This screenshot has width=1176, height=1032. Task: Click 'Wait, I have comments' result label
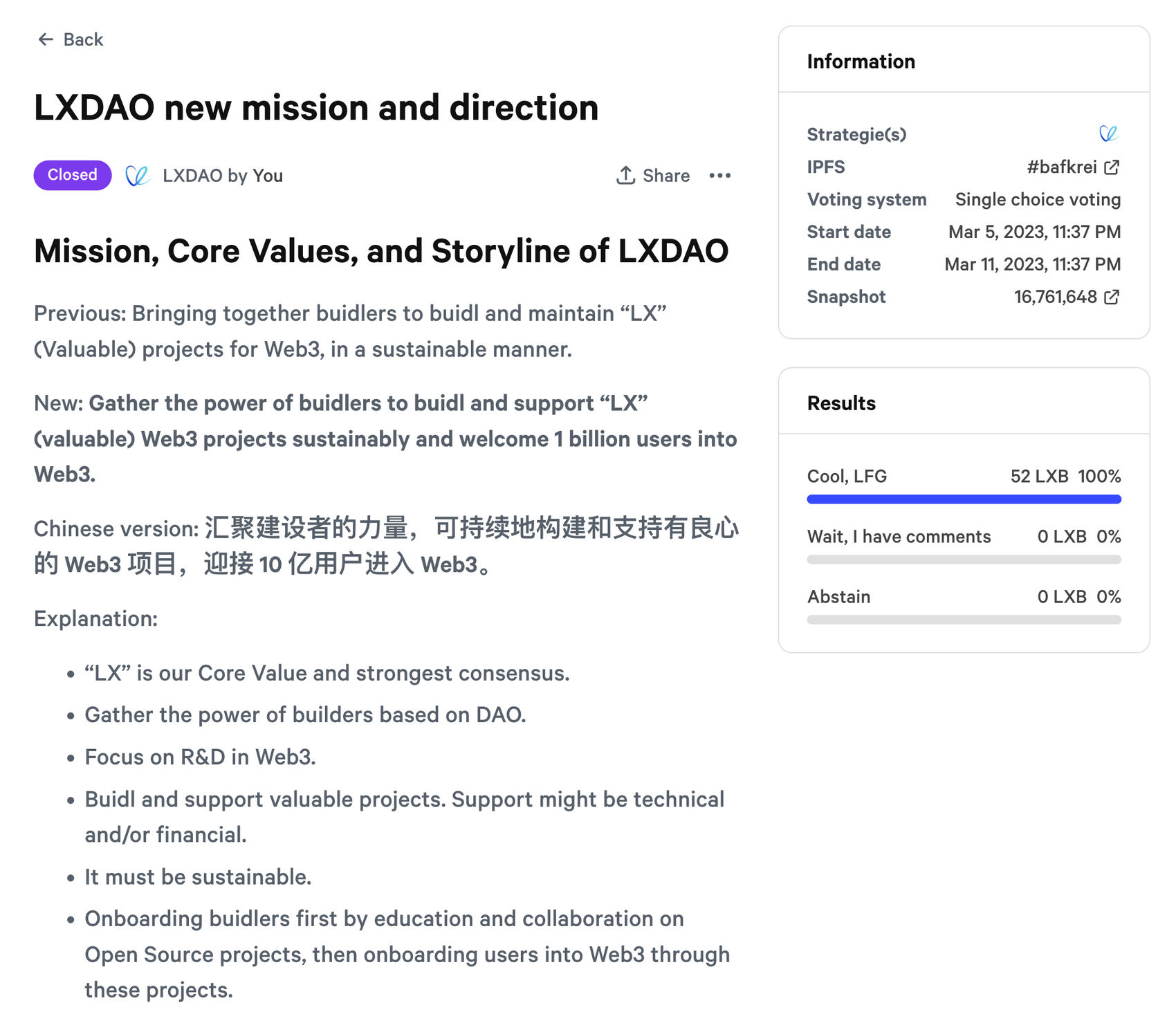[899, 536]
